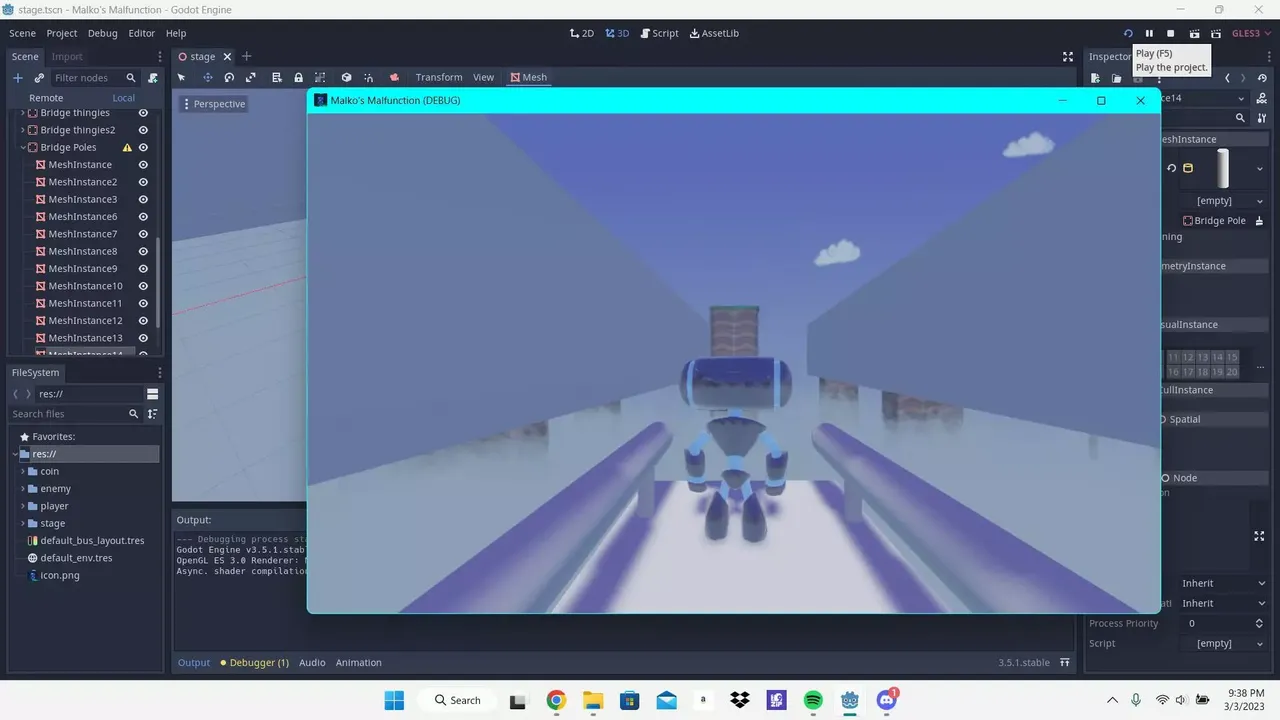Image resolution: width=1280 pixels, height=720 pixels.
Task: Toggle visibility of Bridge Poles node
Action: point(143,147)
